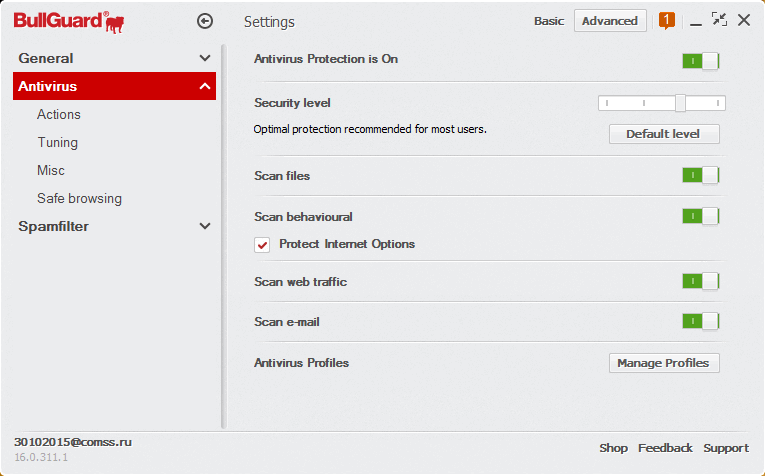Click 'Optimal protection recommended for most users.' text
The image size is (765, 476).
(370, 129)
